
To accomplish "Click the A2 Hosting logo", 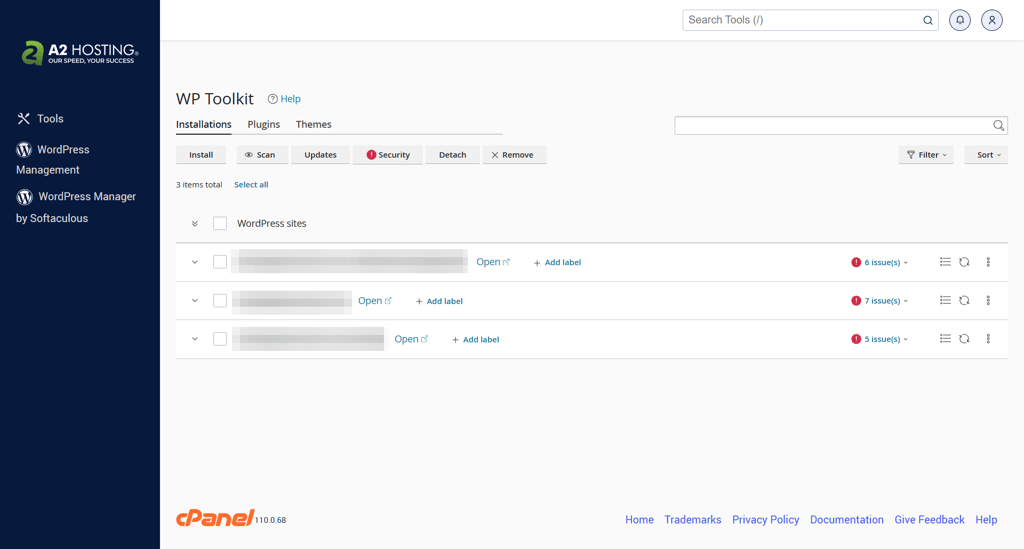I will [80, 53].
